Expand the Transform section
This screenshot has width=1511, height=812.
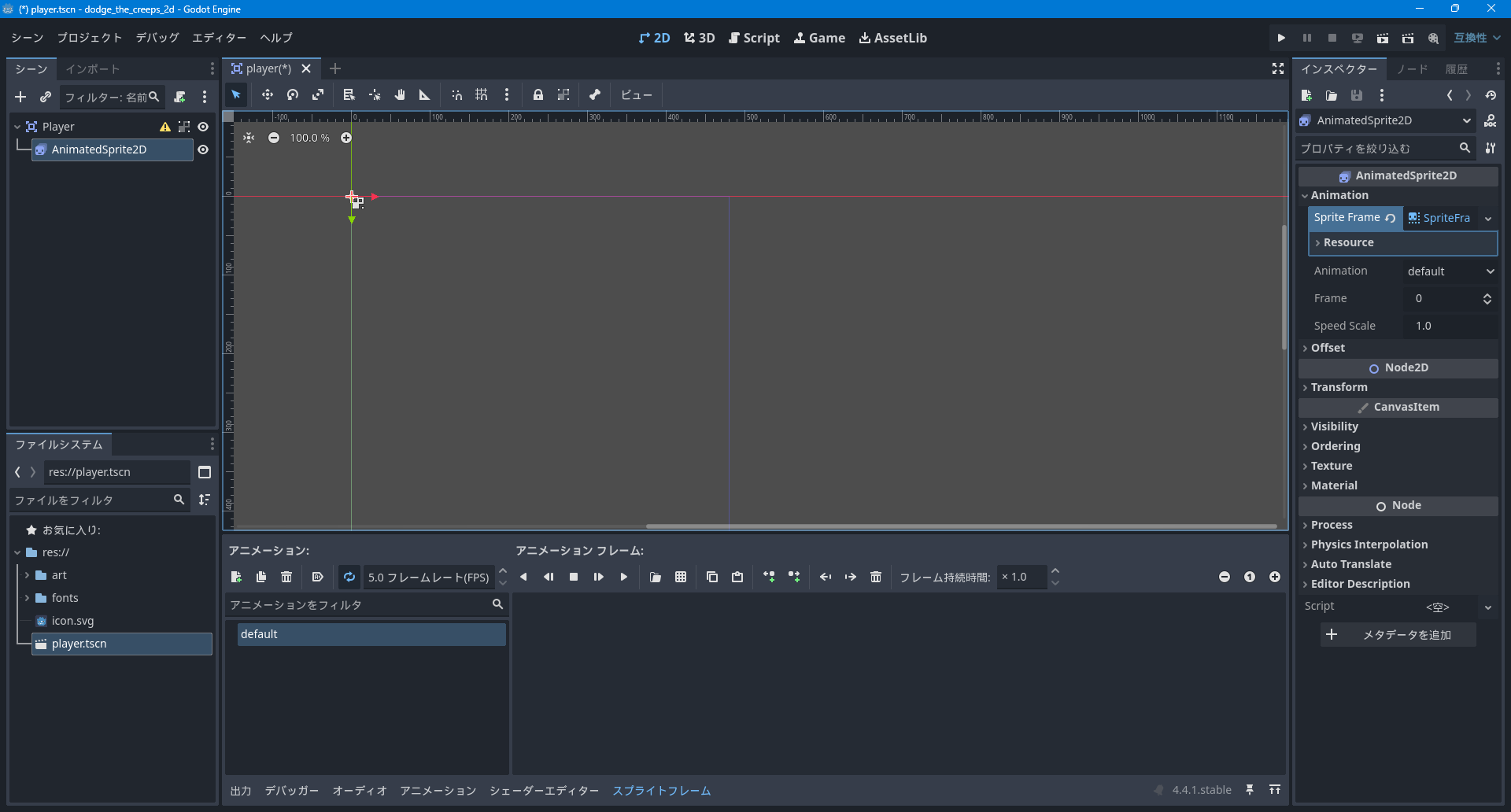click(x=1398, y=387)
